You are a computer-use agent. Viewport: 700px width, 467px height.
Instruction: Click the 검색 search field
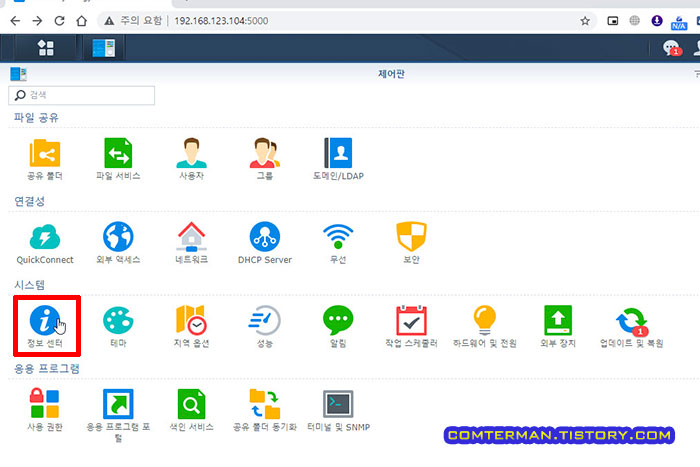point(82,95)
